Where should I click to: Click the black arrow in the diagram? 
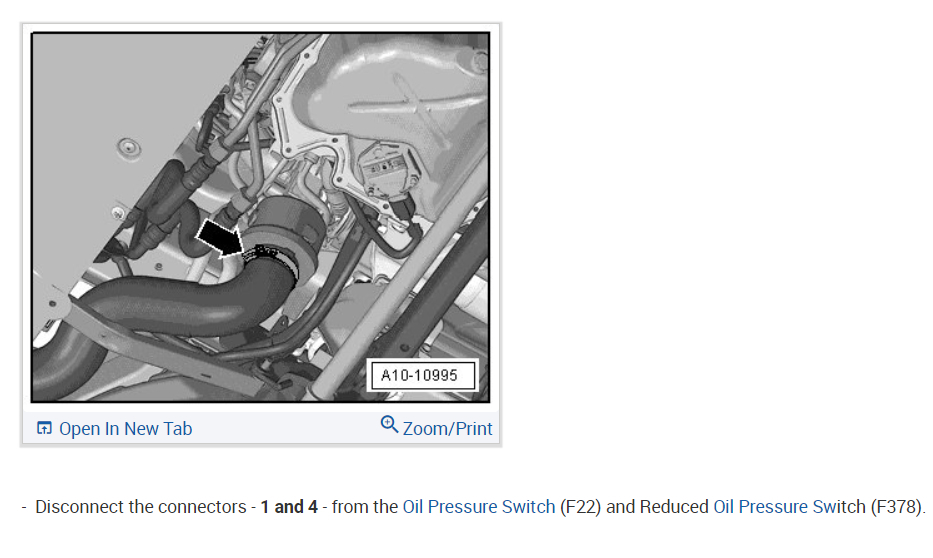pyautogui.click(x=217, y=238)
